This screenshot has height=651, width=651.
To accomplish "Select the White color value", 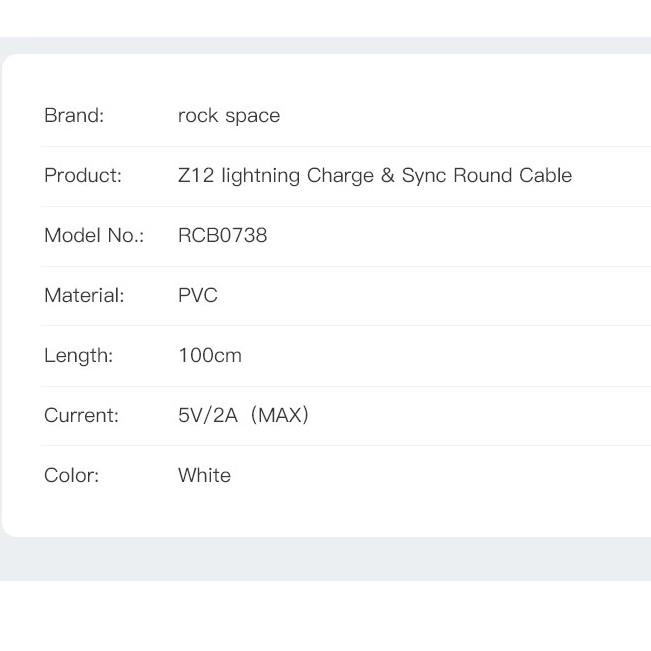I will (x=204, y=476).
